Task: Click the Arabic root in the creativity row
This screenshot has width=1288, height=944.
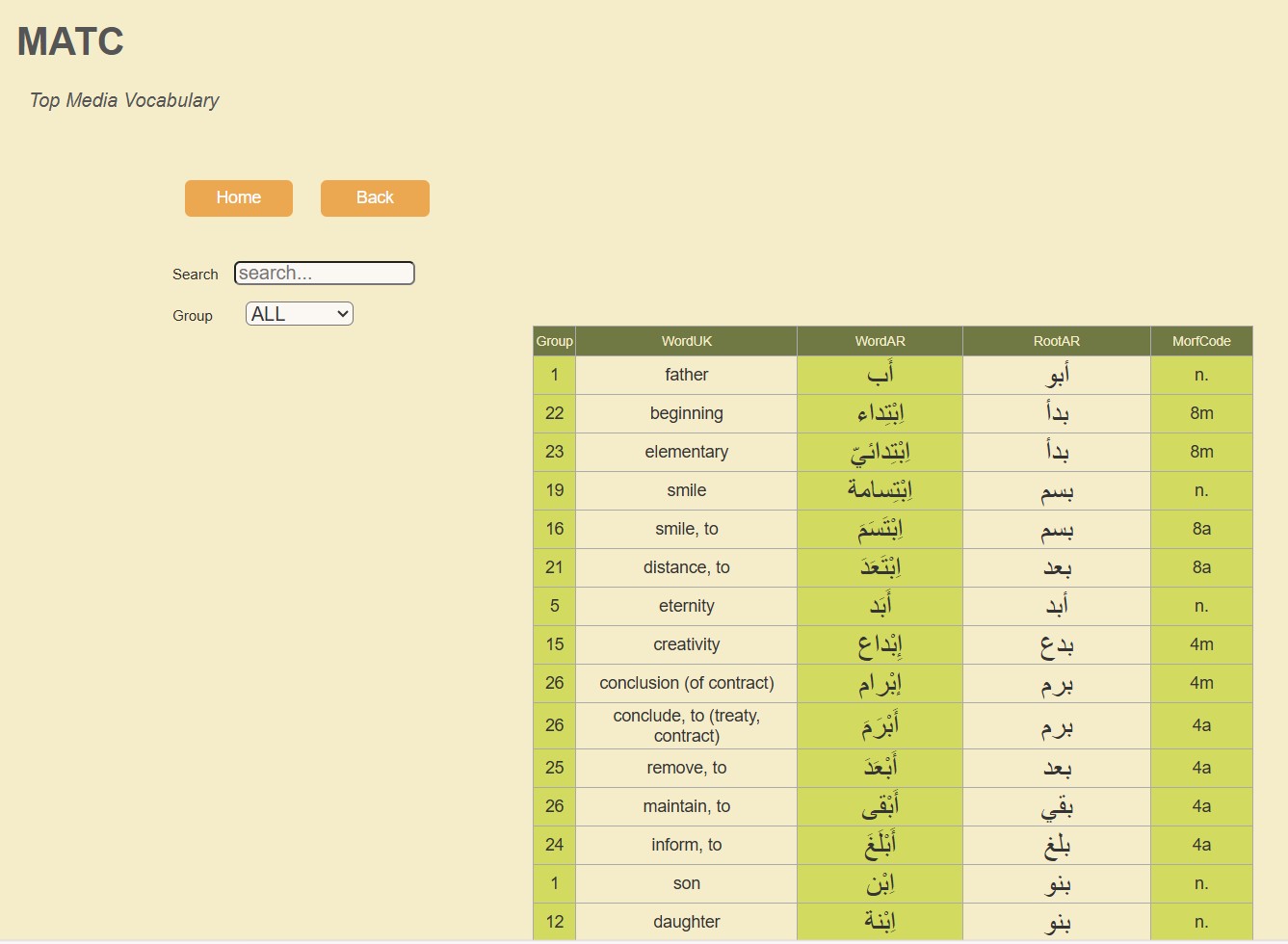Action: point(1057,644)
